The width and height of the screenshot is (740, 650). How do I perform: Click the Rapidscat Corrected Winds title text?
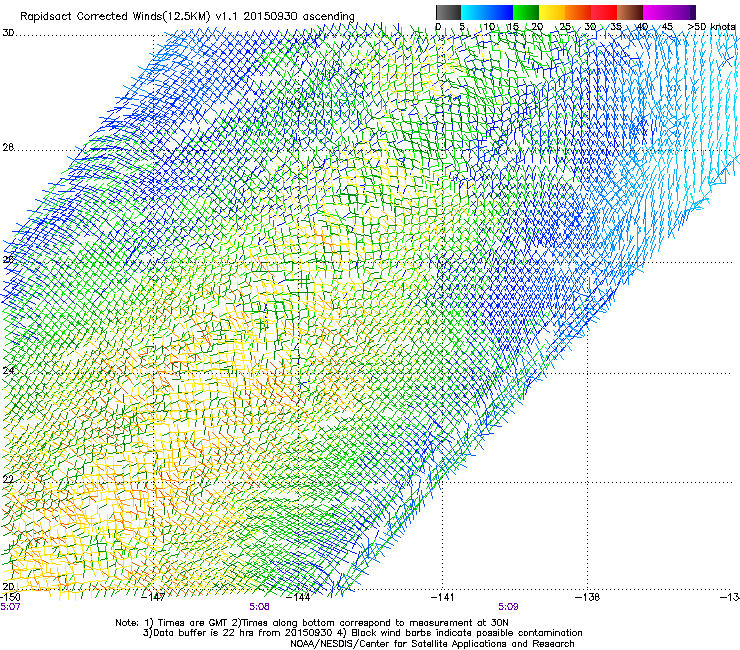click(187, 16)
